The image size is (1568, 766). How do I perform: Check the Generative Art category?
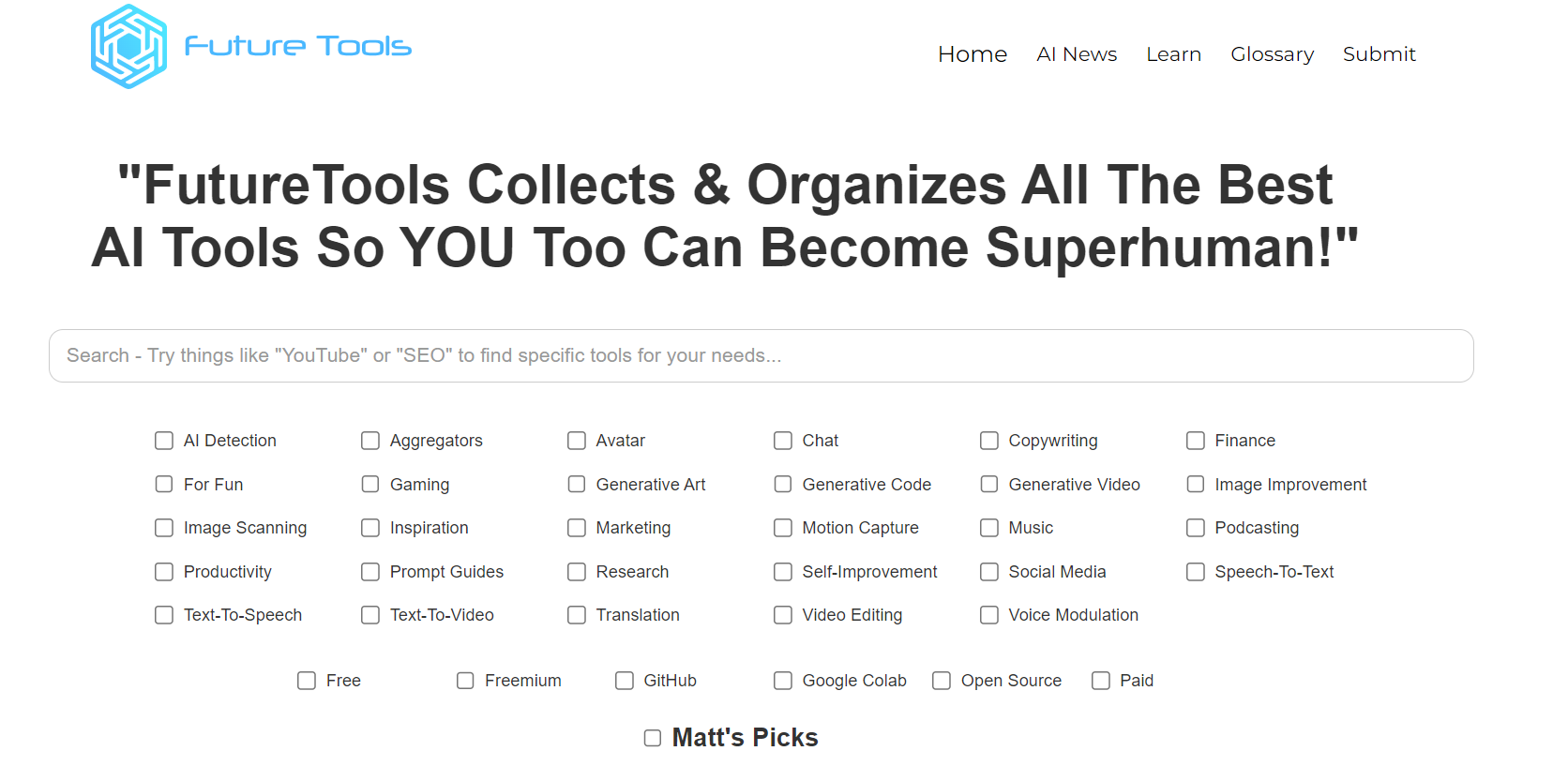pos(577,485)
